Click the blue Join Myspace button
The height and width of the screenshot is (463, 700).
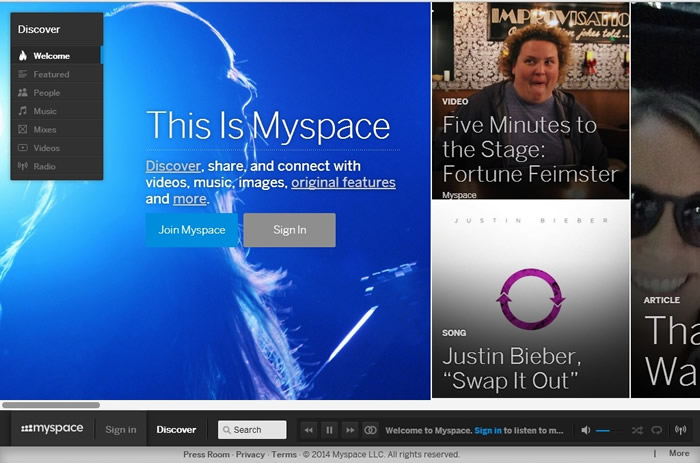click(191, 230)
